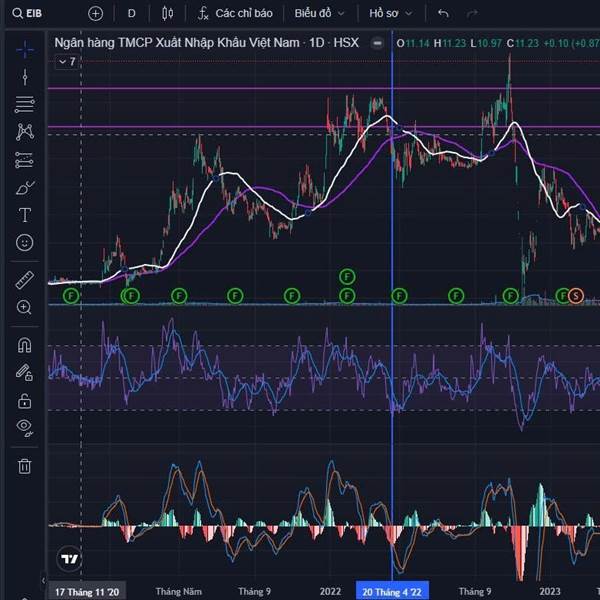The width and height of the screenshot is (600, 600).
Task: Open the emoji icons tool
Action: click(25, 242)
